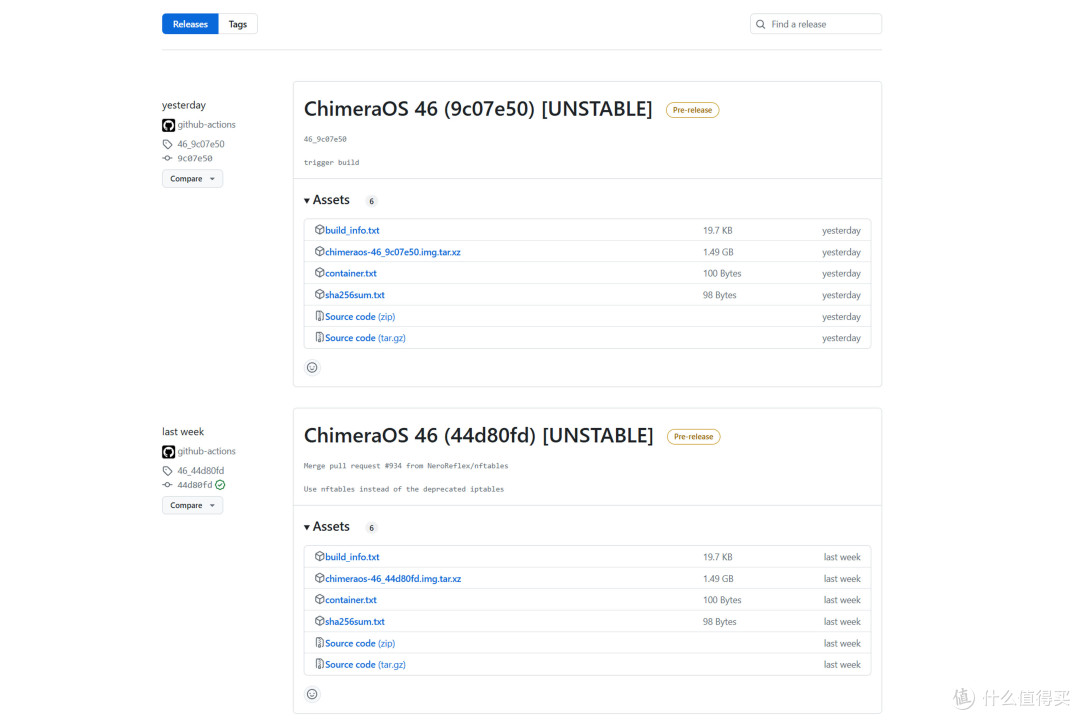Open the Compare dropdown for release 9c07e50
This screenshot has width=1080, height=720.
point(192,178)
